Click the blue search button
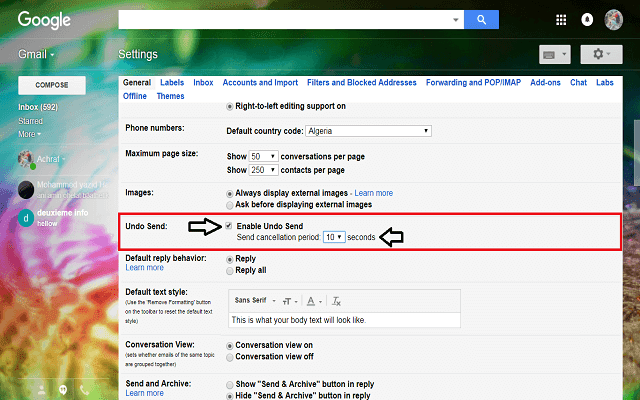The width and height of the screenshot is (640, 400). [x=481, y=19]
